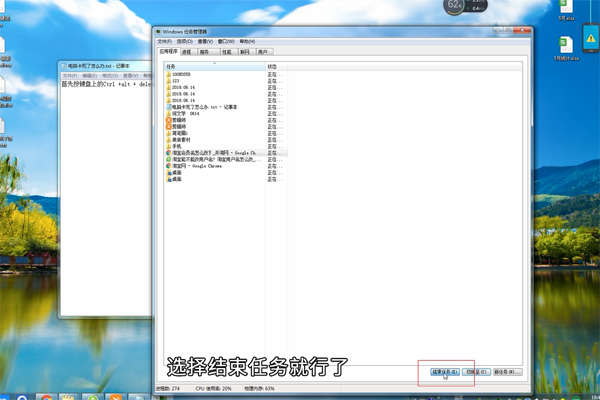This screenshot has width=600, height=400.
Task: Click the green browser icon of 淘宝能不能改用户名 task
Action: click(168, 159)
